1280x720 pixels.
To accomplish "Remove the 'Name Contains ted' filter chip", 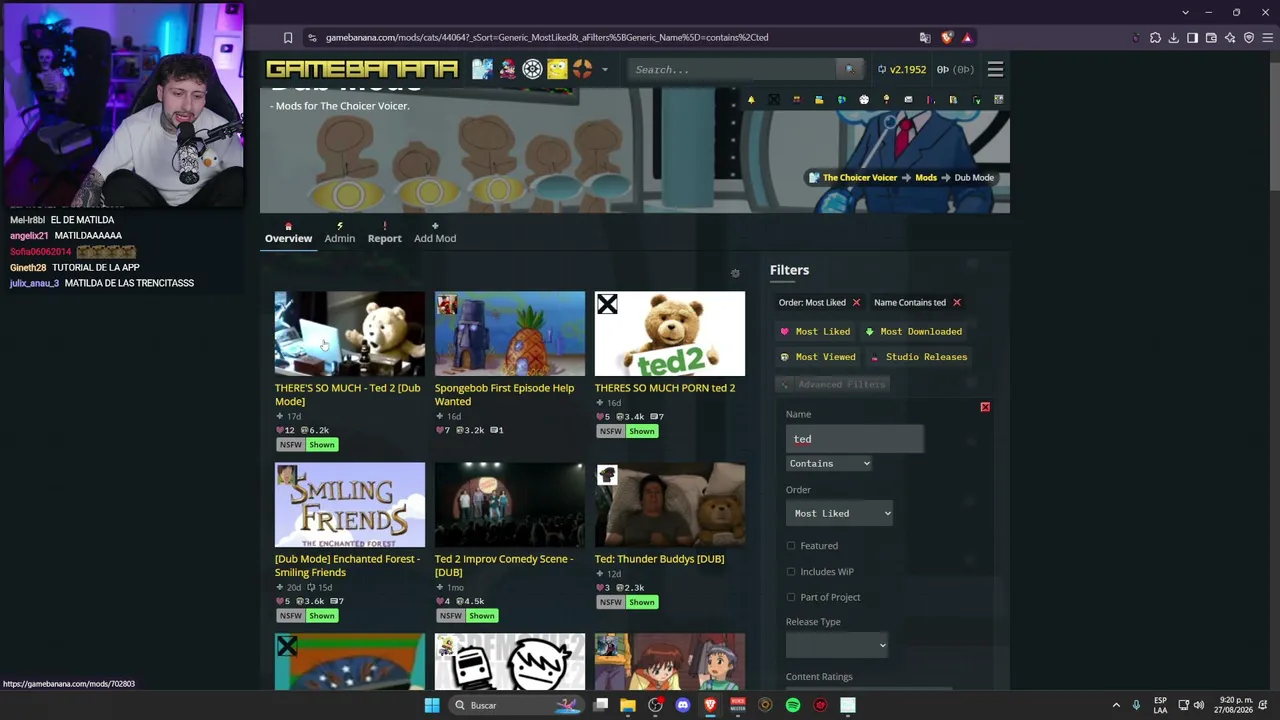I will 956,302.
